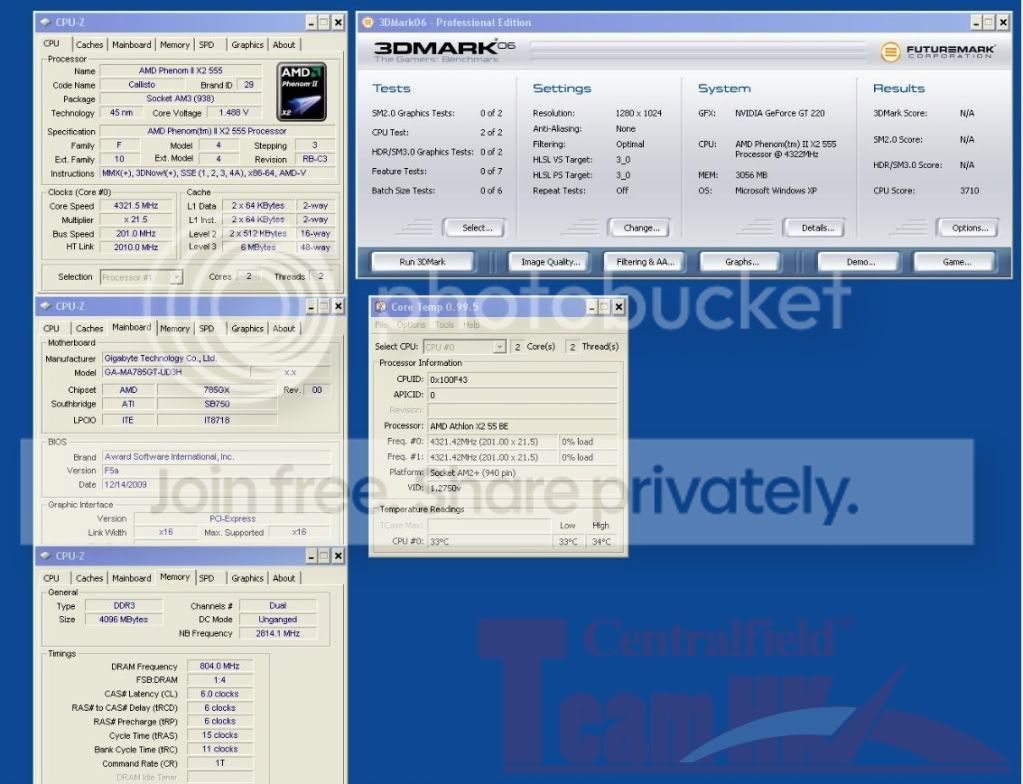
Task: Open Image Quality... settings
Action: point(550,262)
